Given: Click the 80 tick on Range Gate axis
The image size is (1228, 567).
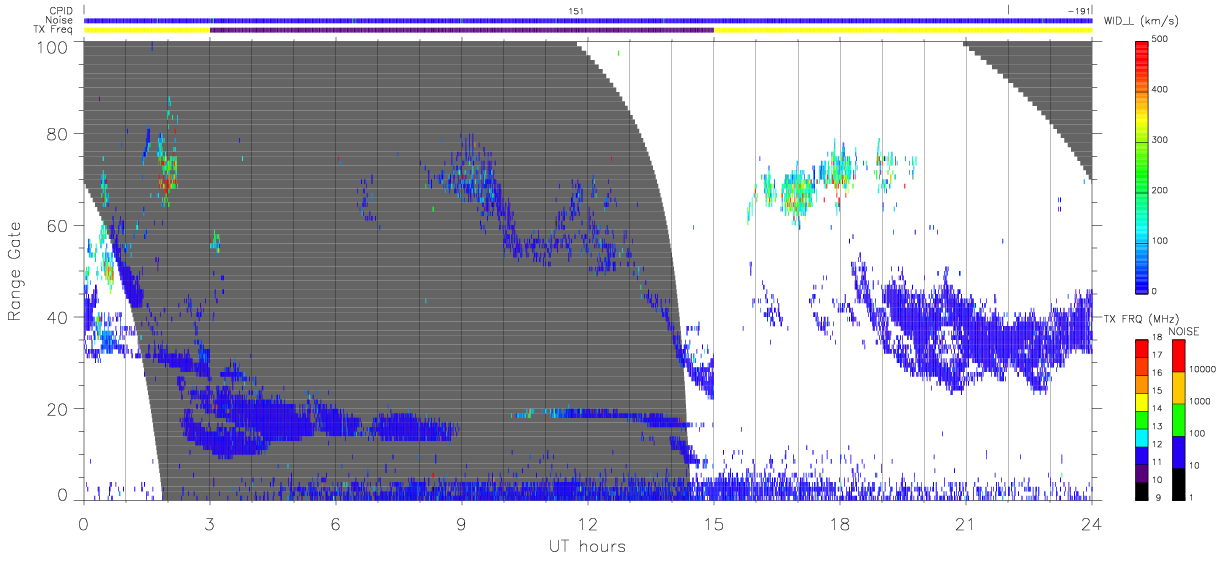Looking at the screenshot, I should (55, 133).
